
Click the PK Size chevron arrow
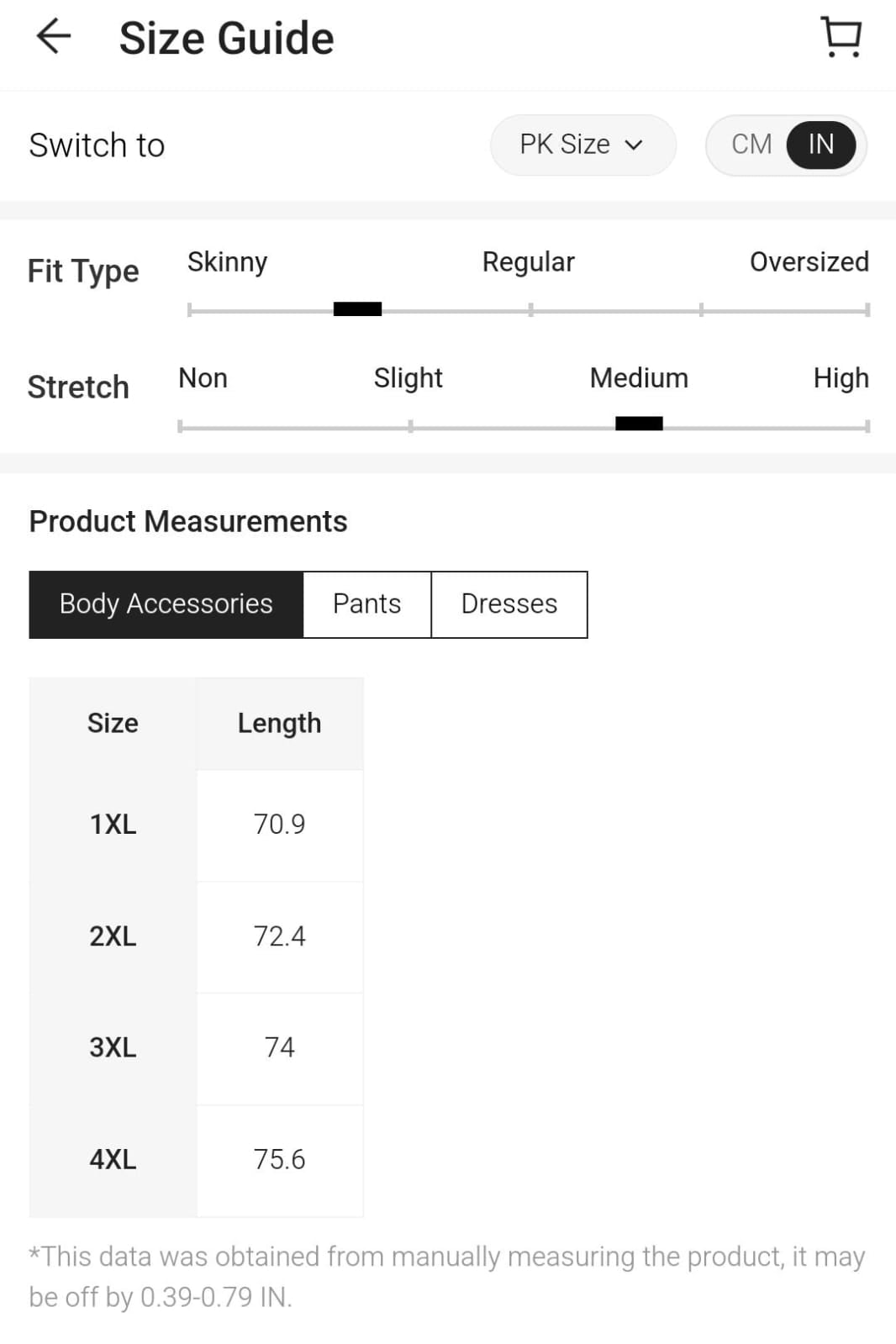tap(634, 145)
